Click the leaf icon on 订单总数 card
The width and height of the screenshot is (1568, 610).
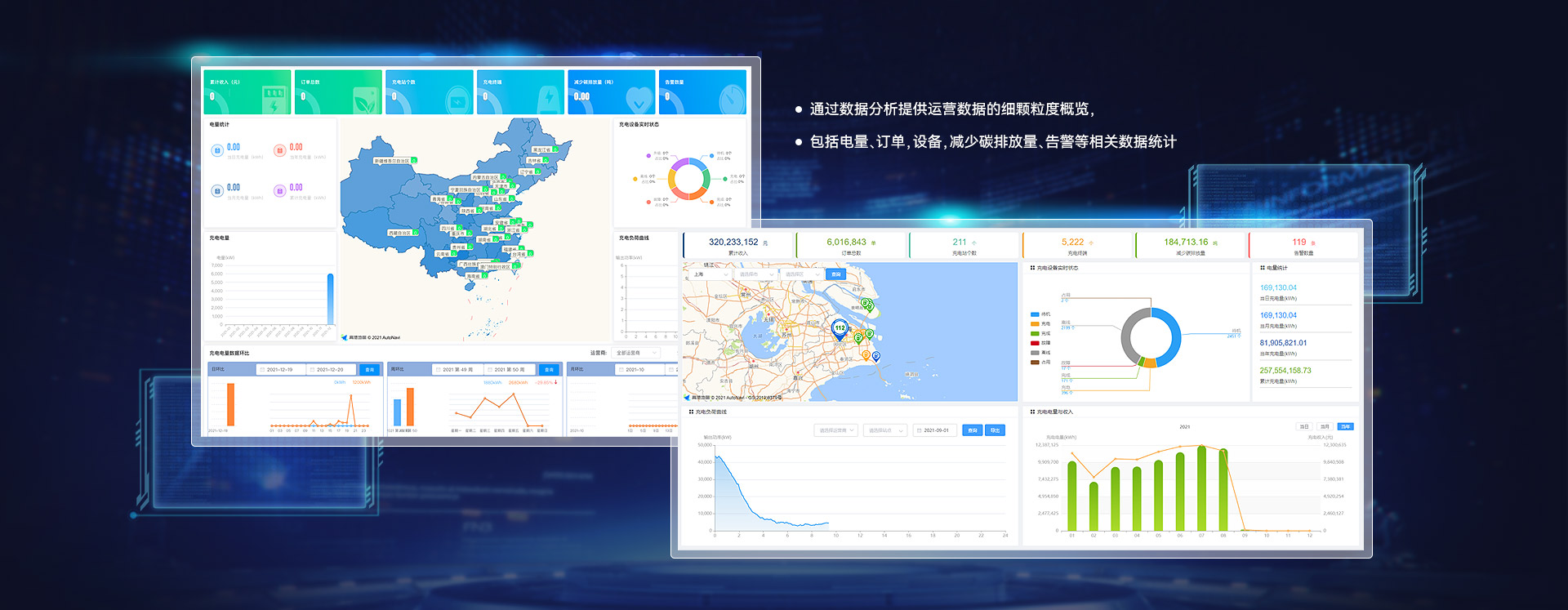point(364,100)
